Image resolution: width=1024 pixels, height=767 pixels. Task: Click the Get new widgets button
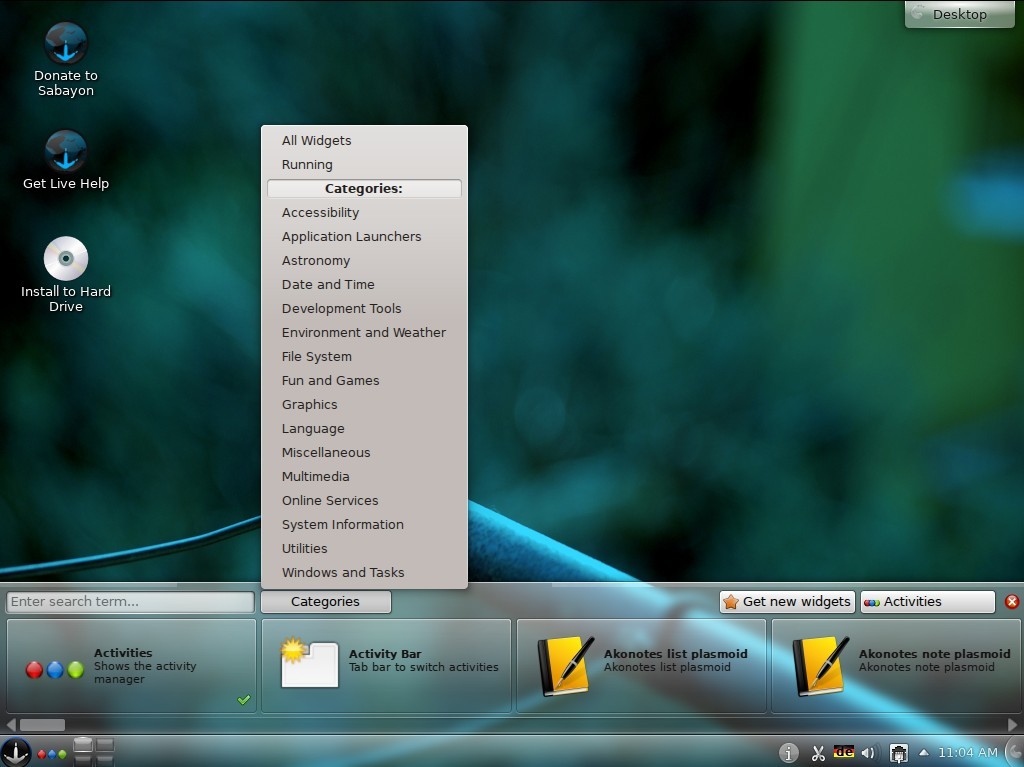(x=788, y=602)
